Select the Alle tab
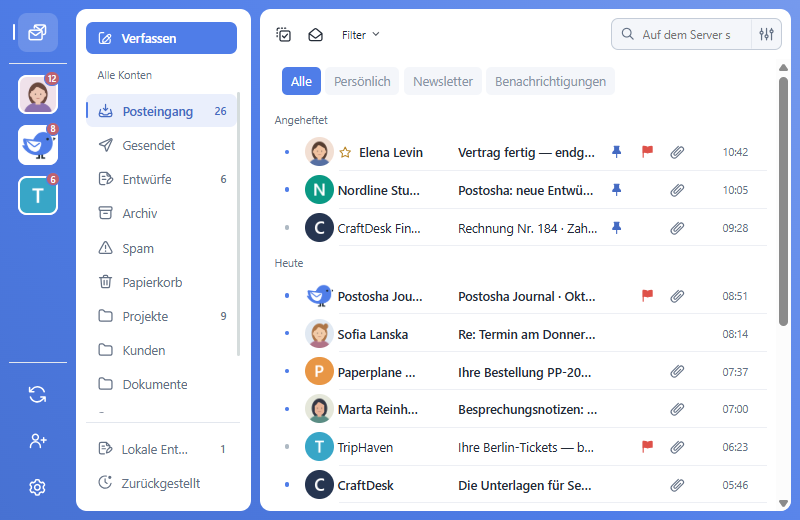The height and width of the screenshot is (520, 800). pyautogui.click(x=301, y=81)
